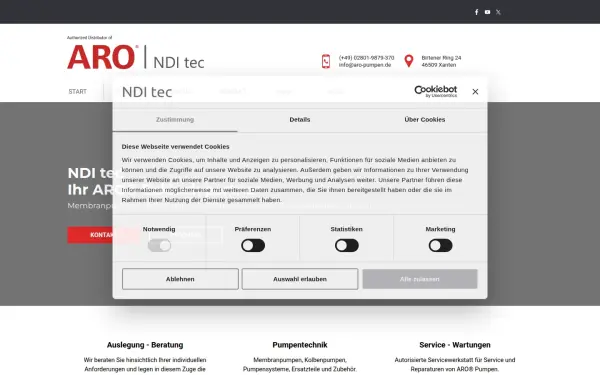Click the NDI tec text in site header
Viewport: 600px width, 375px height.
coord(179,62)
